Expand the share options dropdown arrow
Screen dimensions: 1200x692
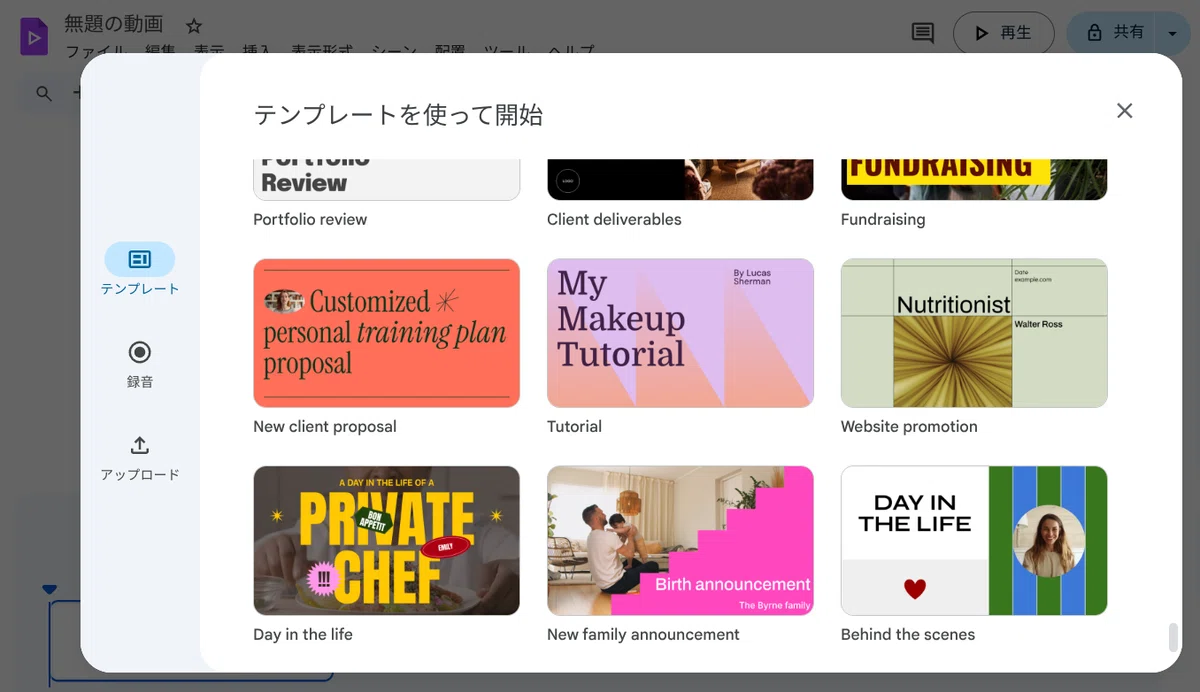click(1173, 33)
